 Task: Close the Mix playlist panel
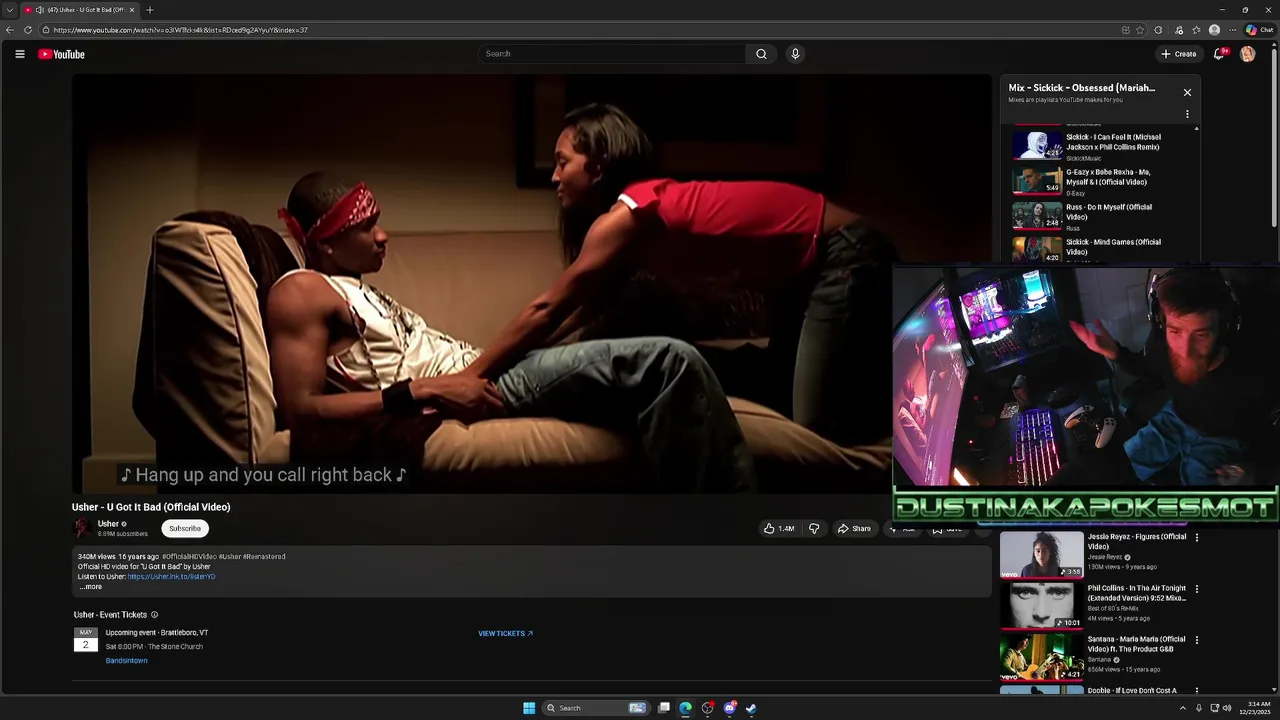(1187, 92)
